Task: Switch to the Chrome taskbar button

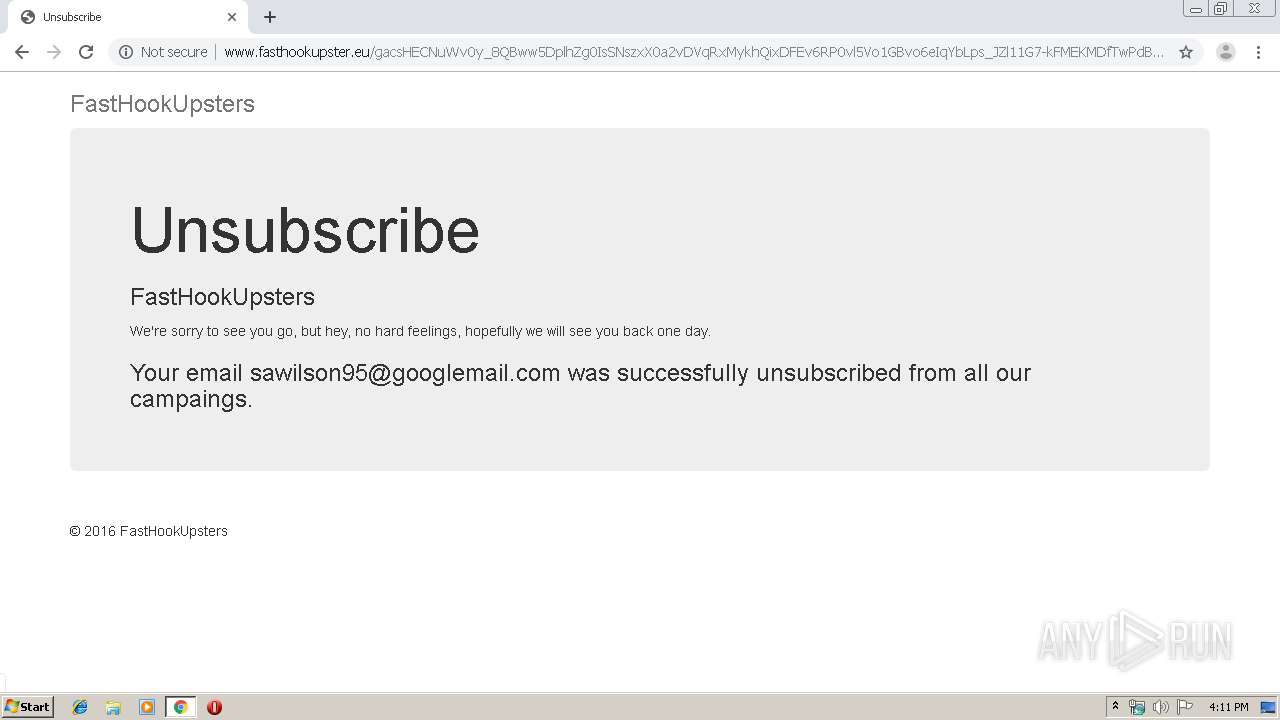Action: tap(180, 707)
